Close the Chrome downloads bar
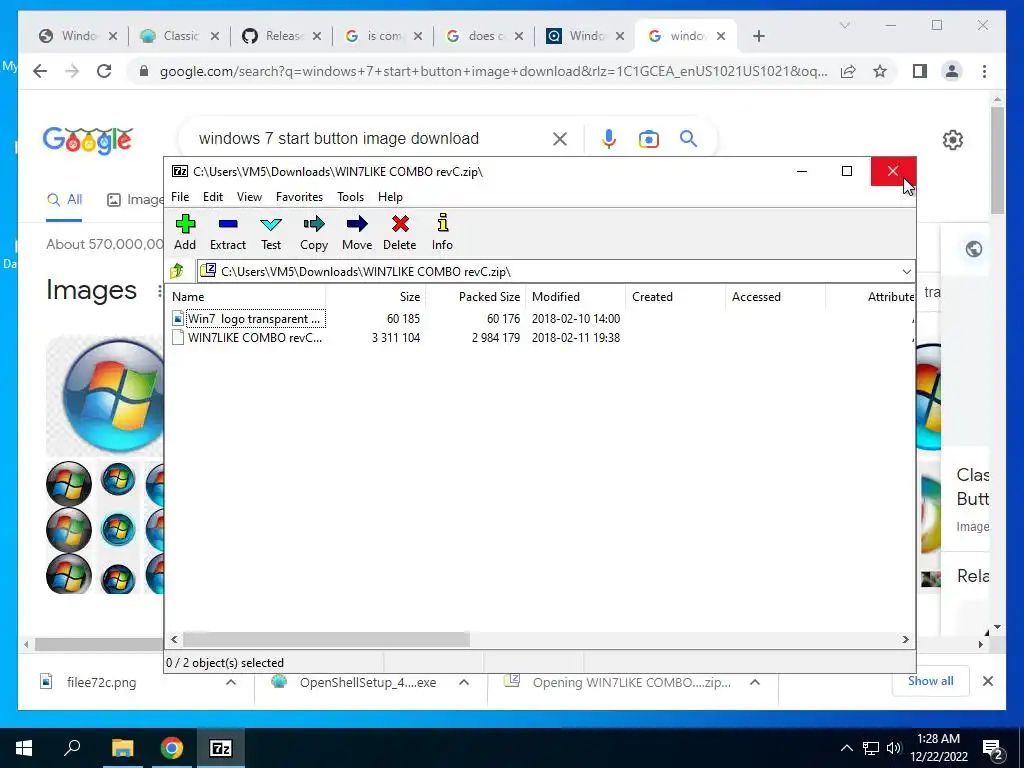This screenshot has width=1024, height=768. [x=987, y=681]
